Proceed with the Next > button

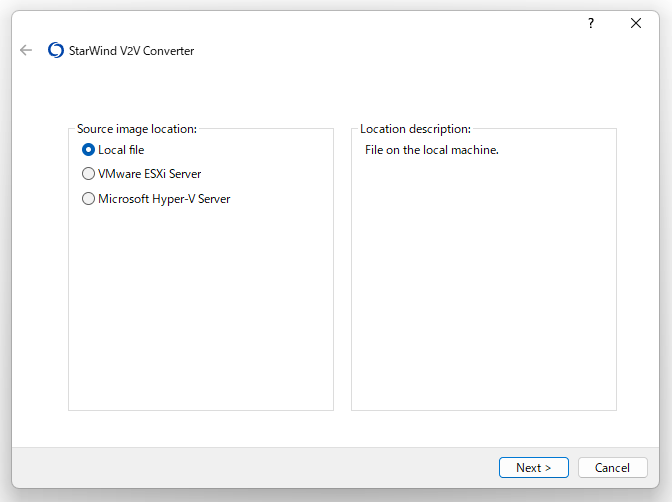(x=534, y=467)
